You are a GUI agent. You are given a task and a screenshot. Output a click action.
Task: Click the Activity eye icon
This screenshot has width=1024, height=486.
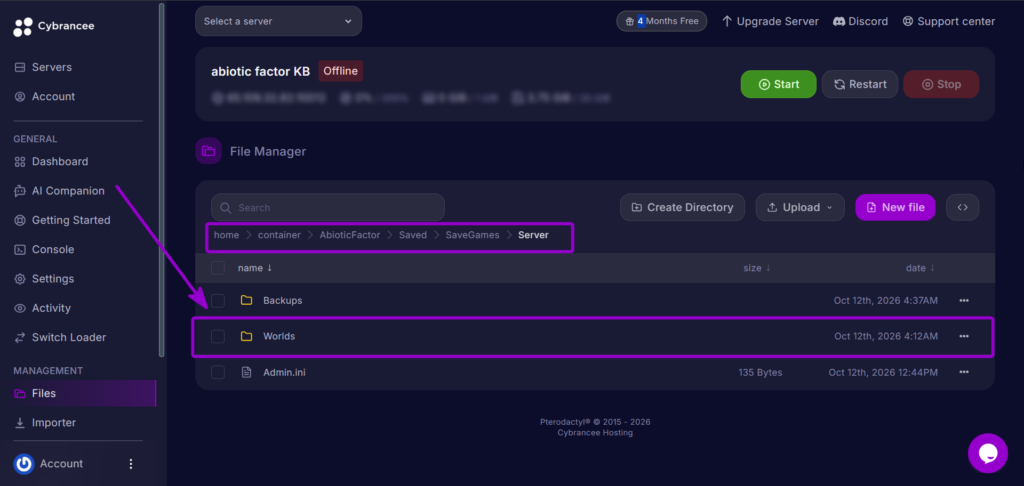coord(20,308)
